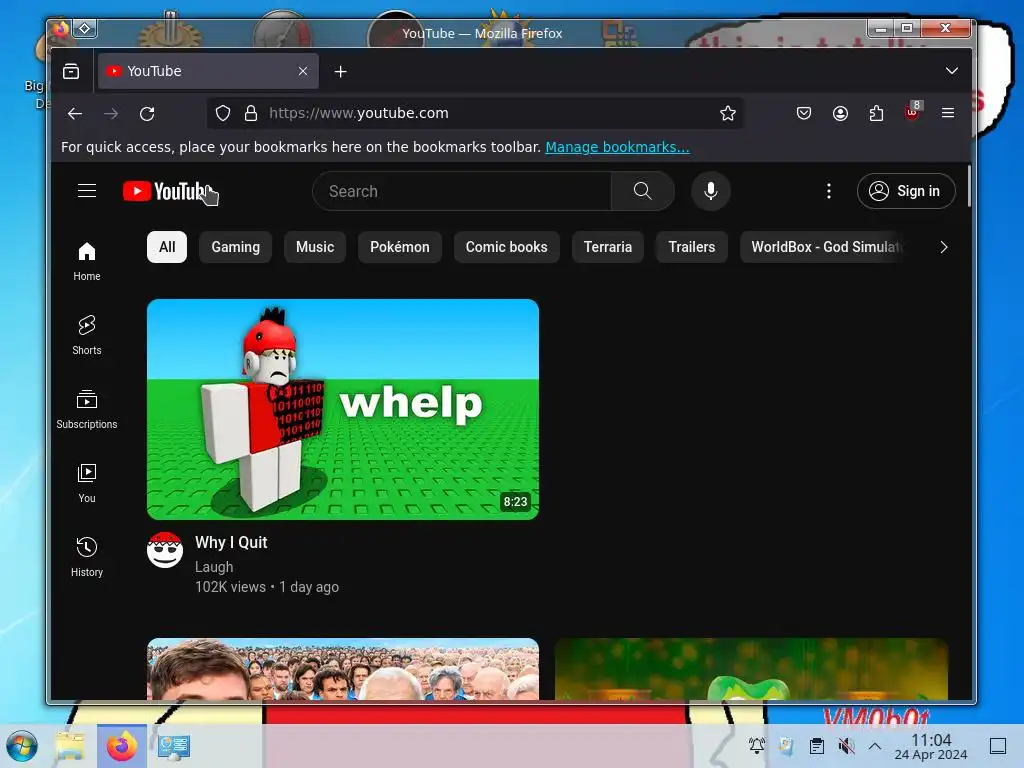Open the notifications bell tray icon
The width and height of the screenshot is (1024, 768).
coord(757,746)
